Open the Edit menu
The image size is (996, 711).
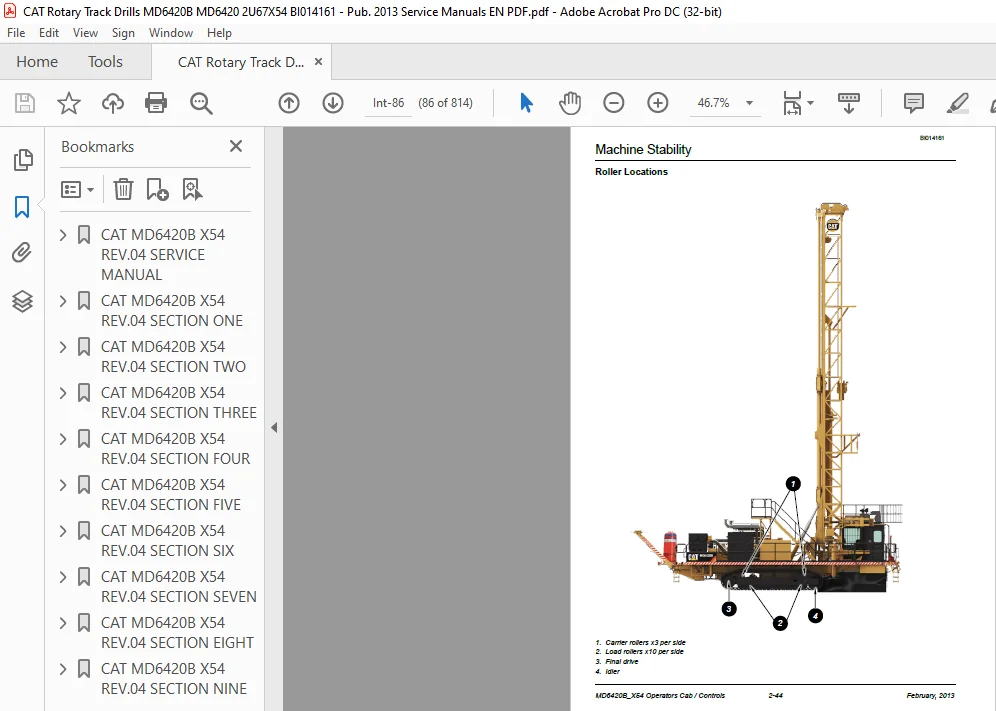[x=49, y=33]
